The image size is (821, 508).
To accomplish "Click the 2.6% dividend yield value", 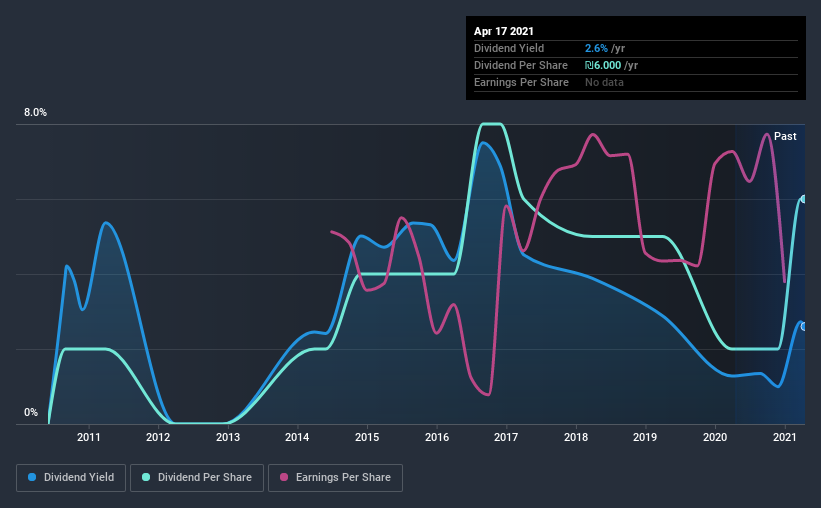I will pyautogui.click(x=596, y=48).
